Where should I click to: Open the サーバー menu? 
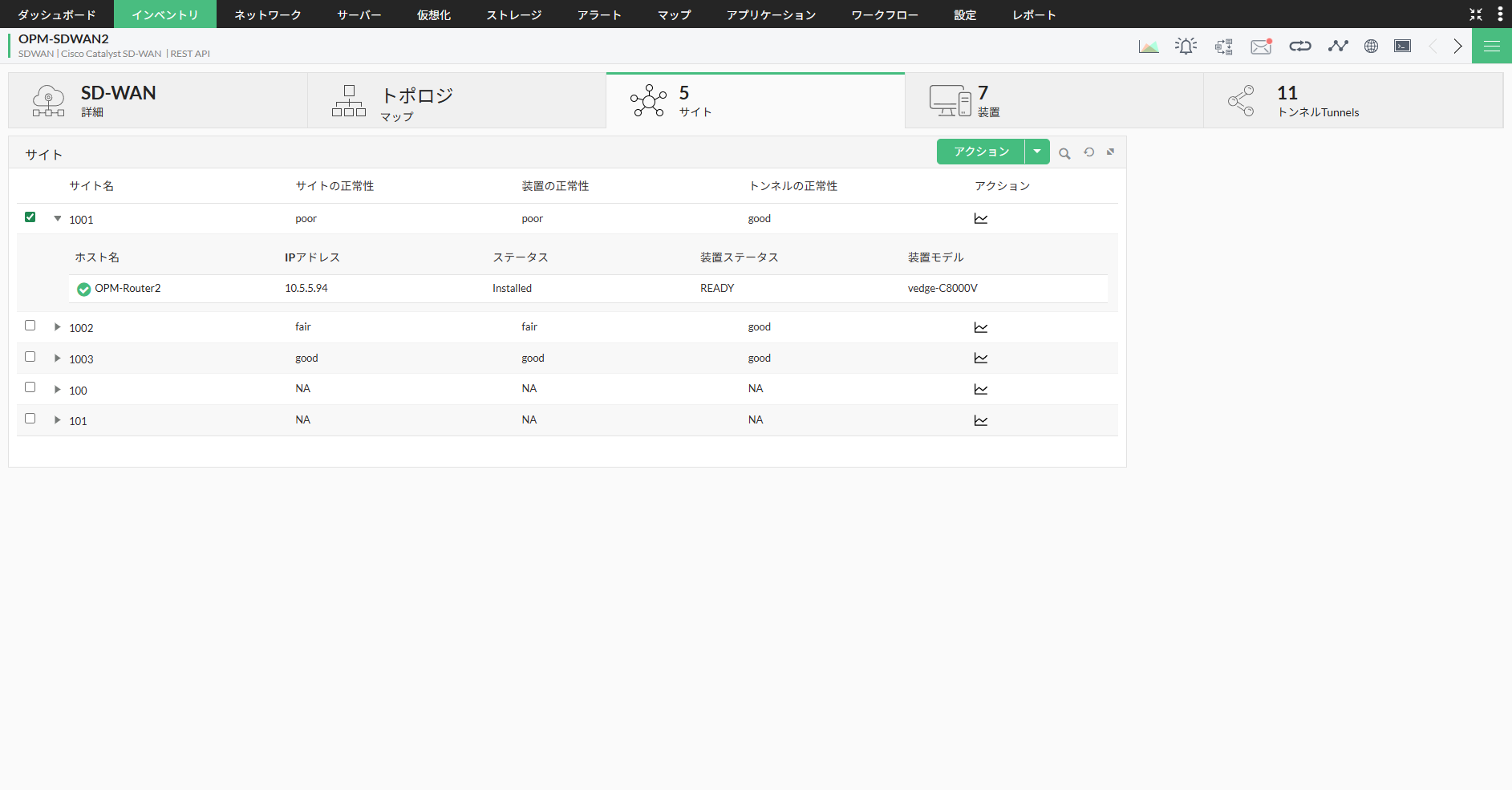359,14
